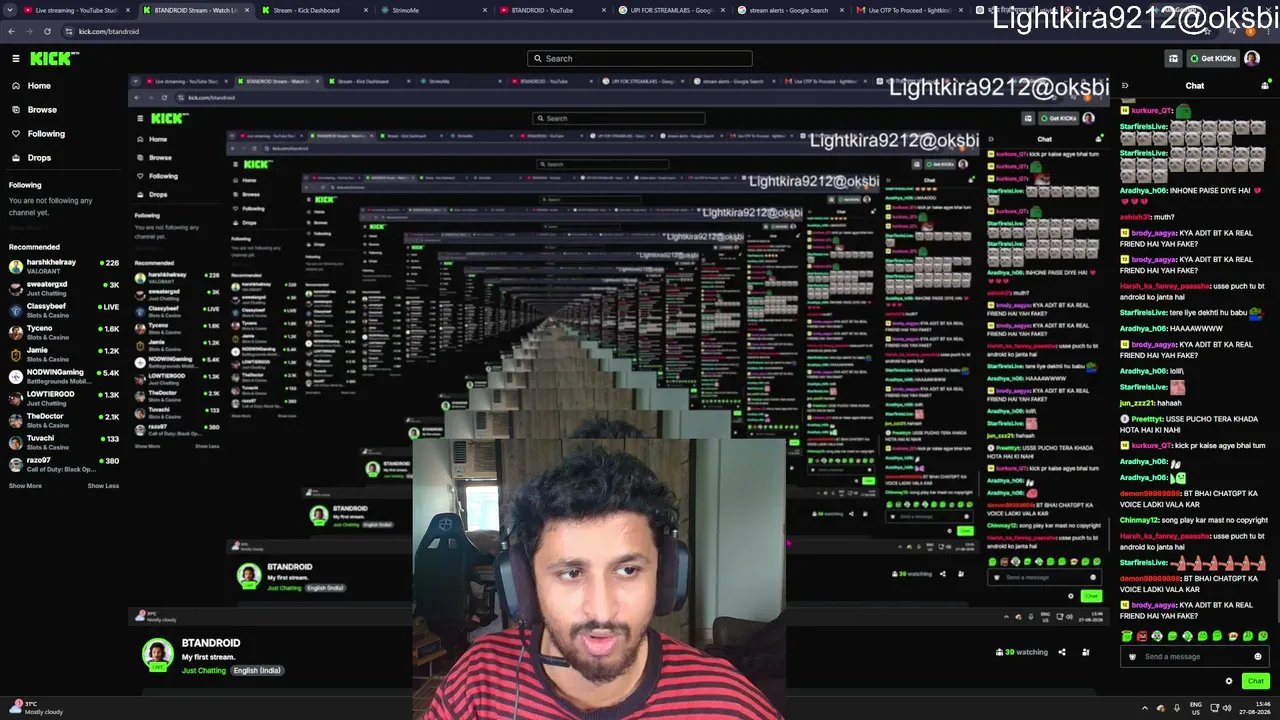Open chat settings gear icon
The height and width of the screenshot is (720, 1280).
(1229, 681)
